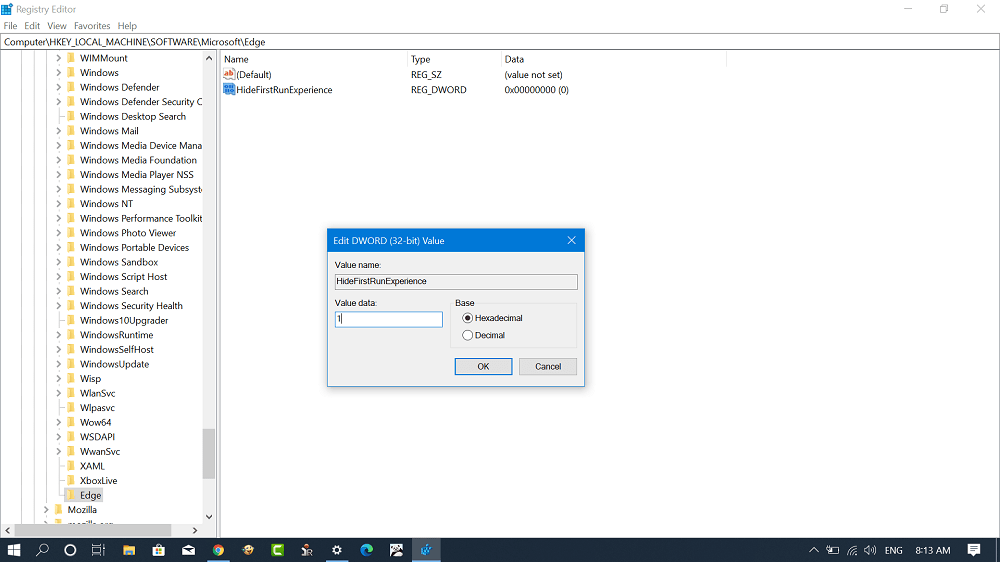Viewport: 1000px width, 562px height.
Task: Click the tree horizontal scrollbar thumb
Action: click(93, 530)
